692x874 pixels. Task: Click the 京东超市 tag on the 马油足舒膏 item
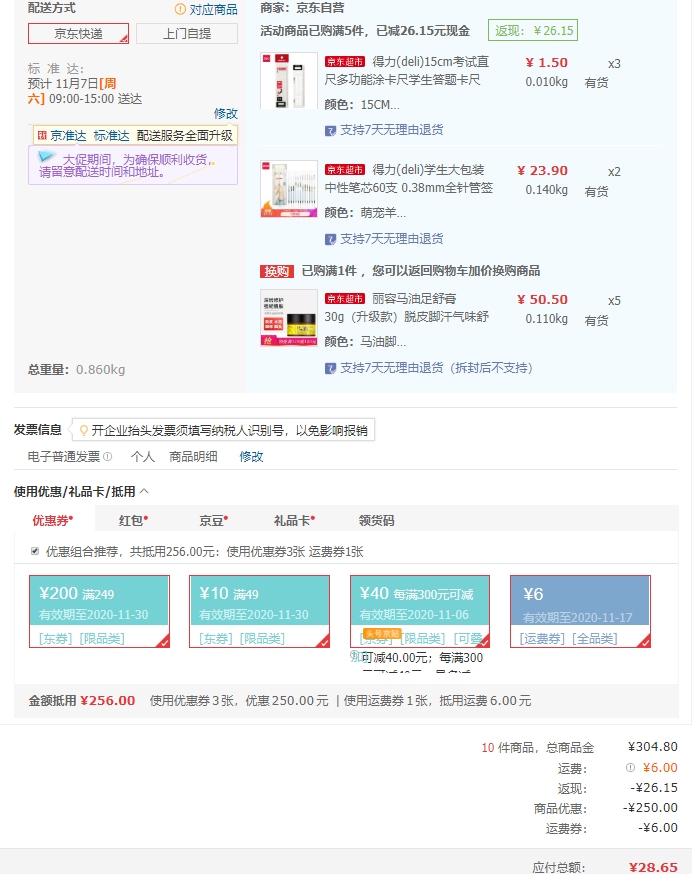(x=345, y=299)
